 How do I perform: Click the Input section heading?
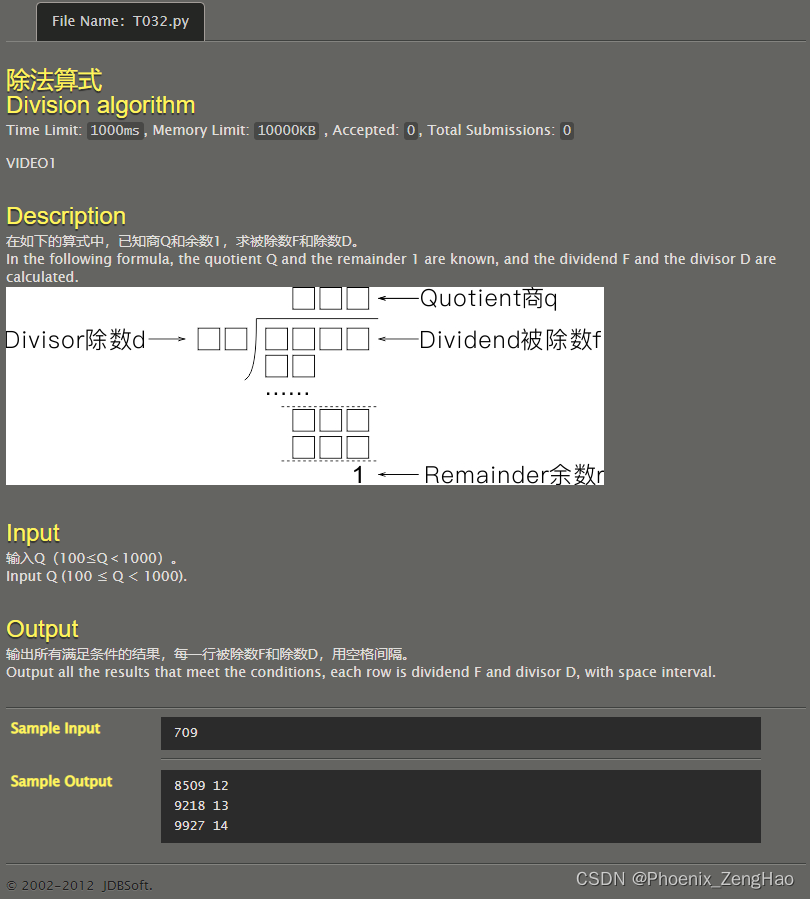(x=32, y=533)
